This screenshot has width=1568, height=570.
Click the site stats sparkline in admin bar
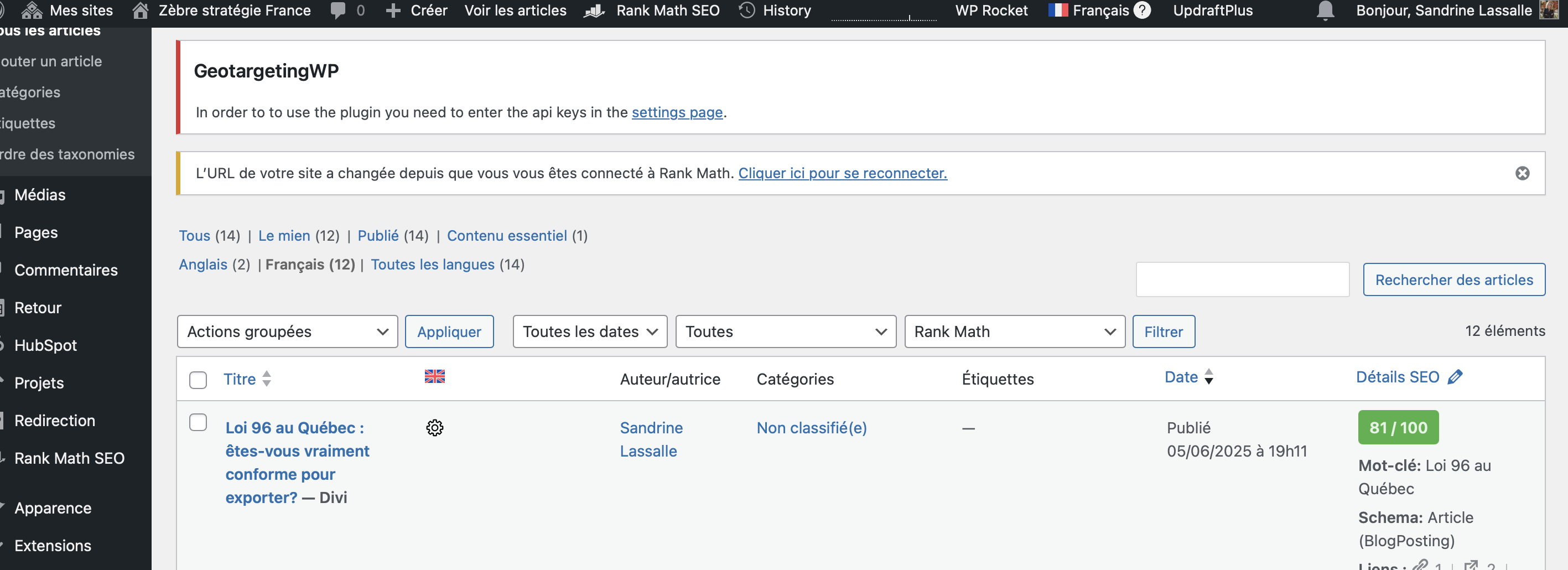[884, 17]
